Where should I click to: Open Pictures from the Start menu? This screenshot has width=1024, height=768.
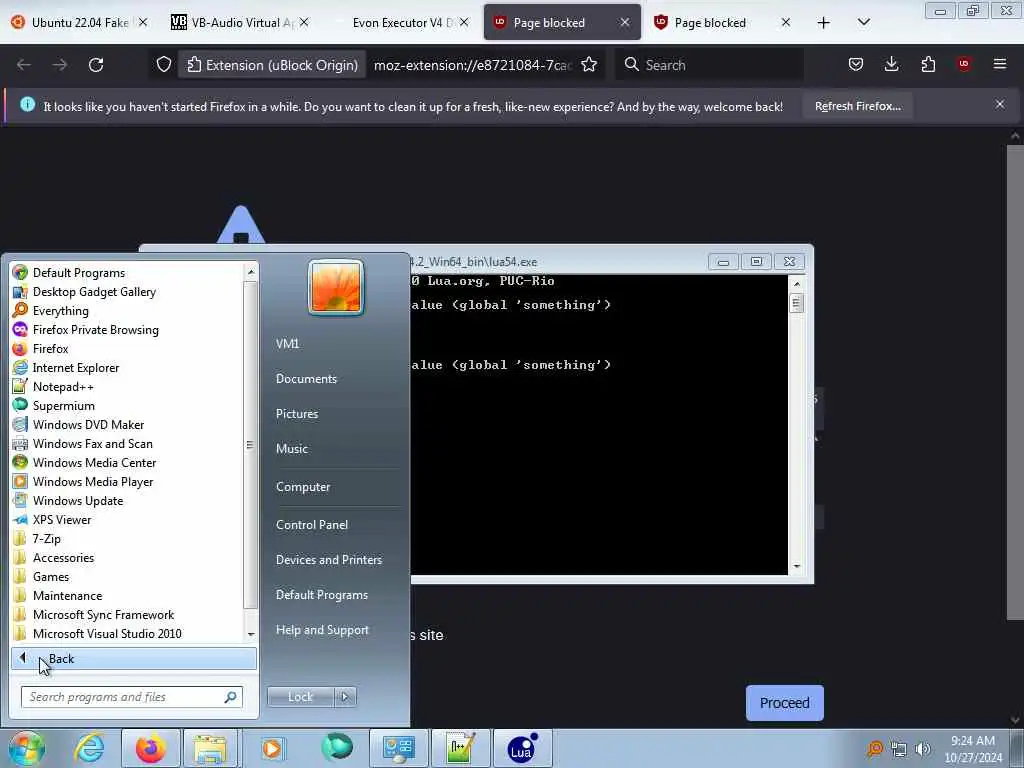pyautogui.click(x=297, y=414)
